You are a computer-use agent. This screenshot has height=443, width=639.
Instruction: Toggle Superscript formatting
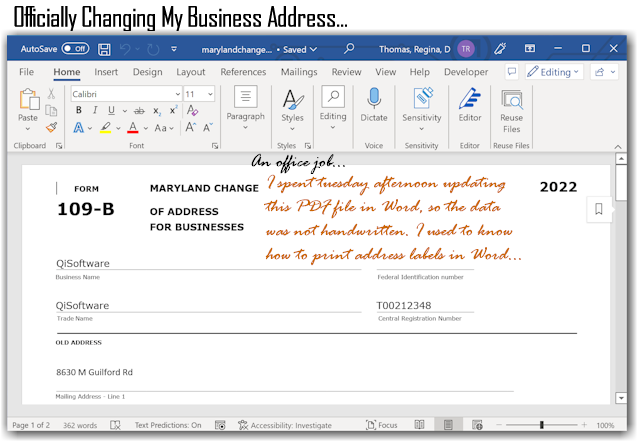(x=174, y=110)
